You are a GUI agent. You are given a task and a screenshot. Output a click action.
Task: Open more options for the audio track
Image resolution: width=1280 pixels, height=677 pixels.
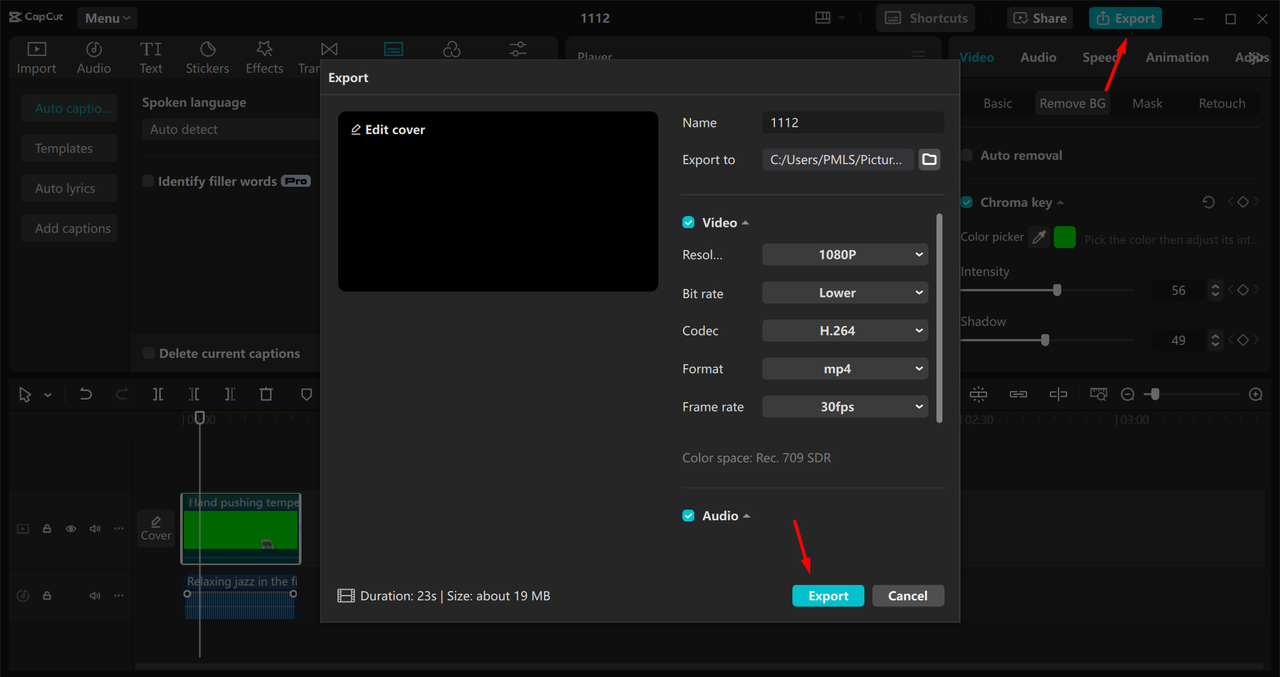[x=119, y=595]
